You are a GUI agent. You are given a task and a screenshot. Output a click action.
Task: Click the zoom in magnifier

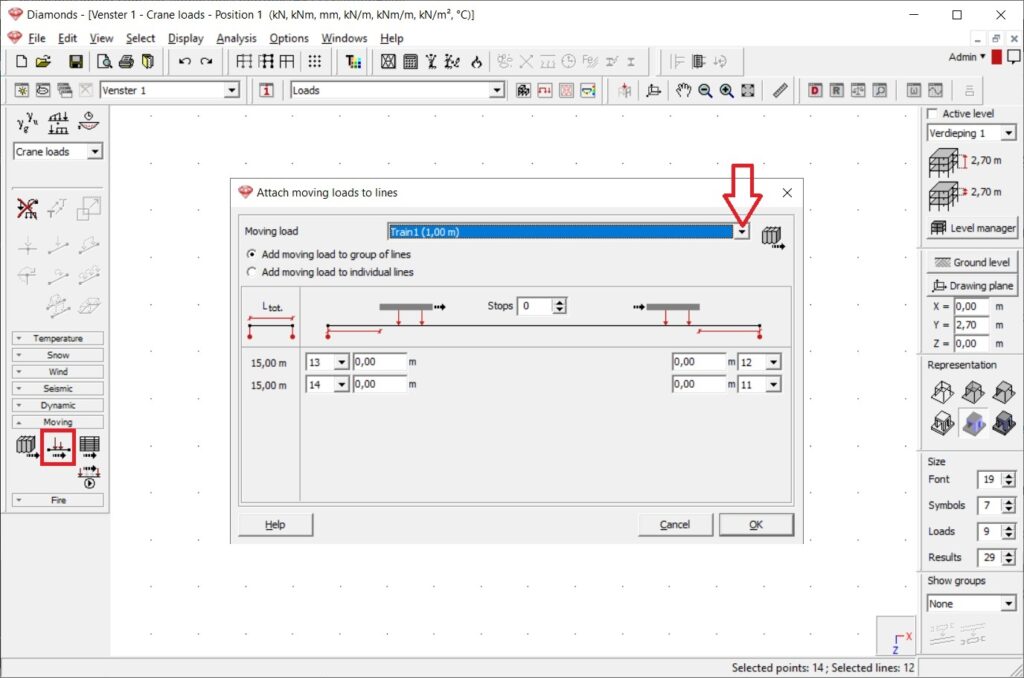pos(726,90)
